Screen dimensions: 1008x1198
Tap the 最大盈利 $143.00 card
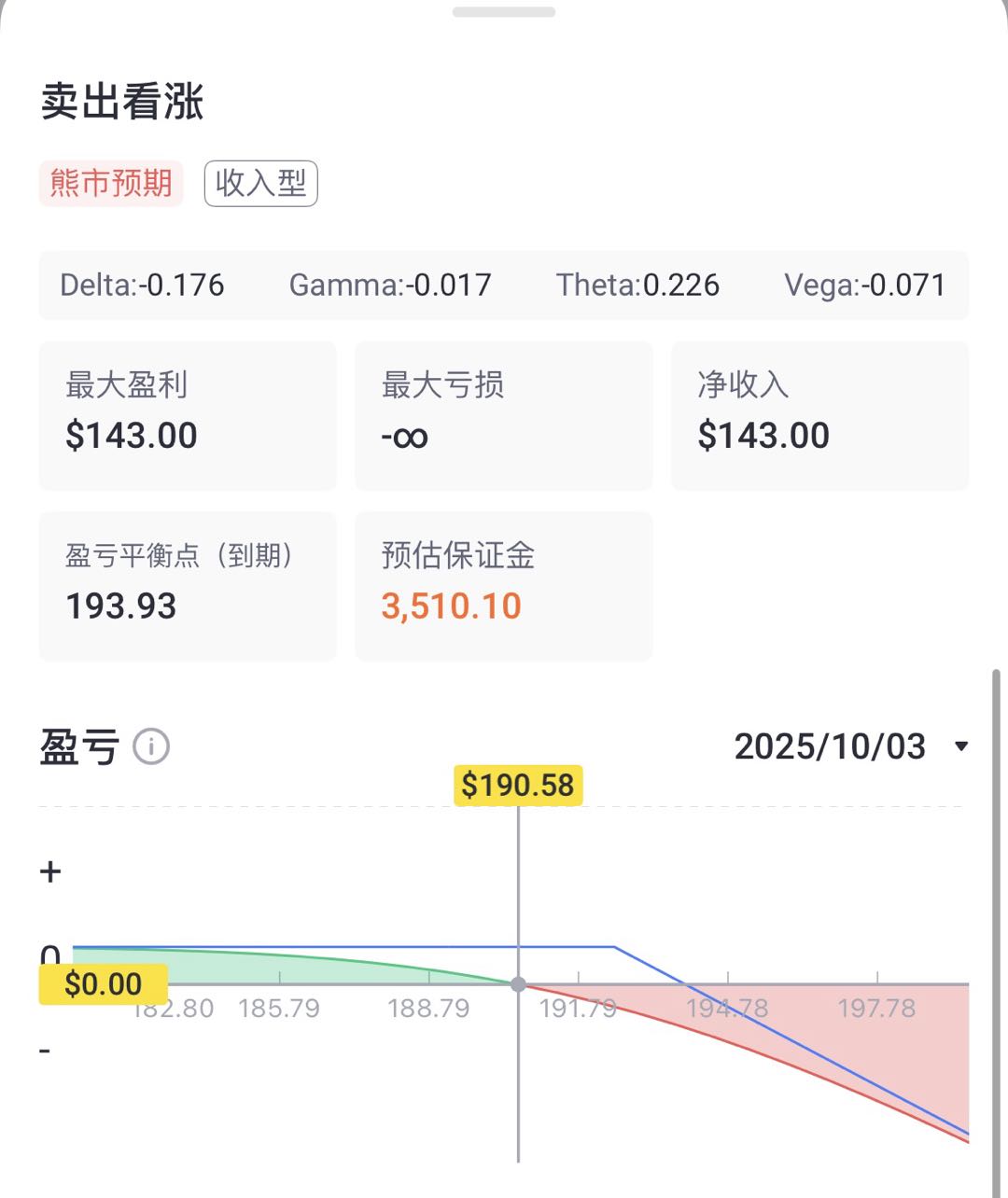(x=188, y=415)
